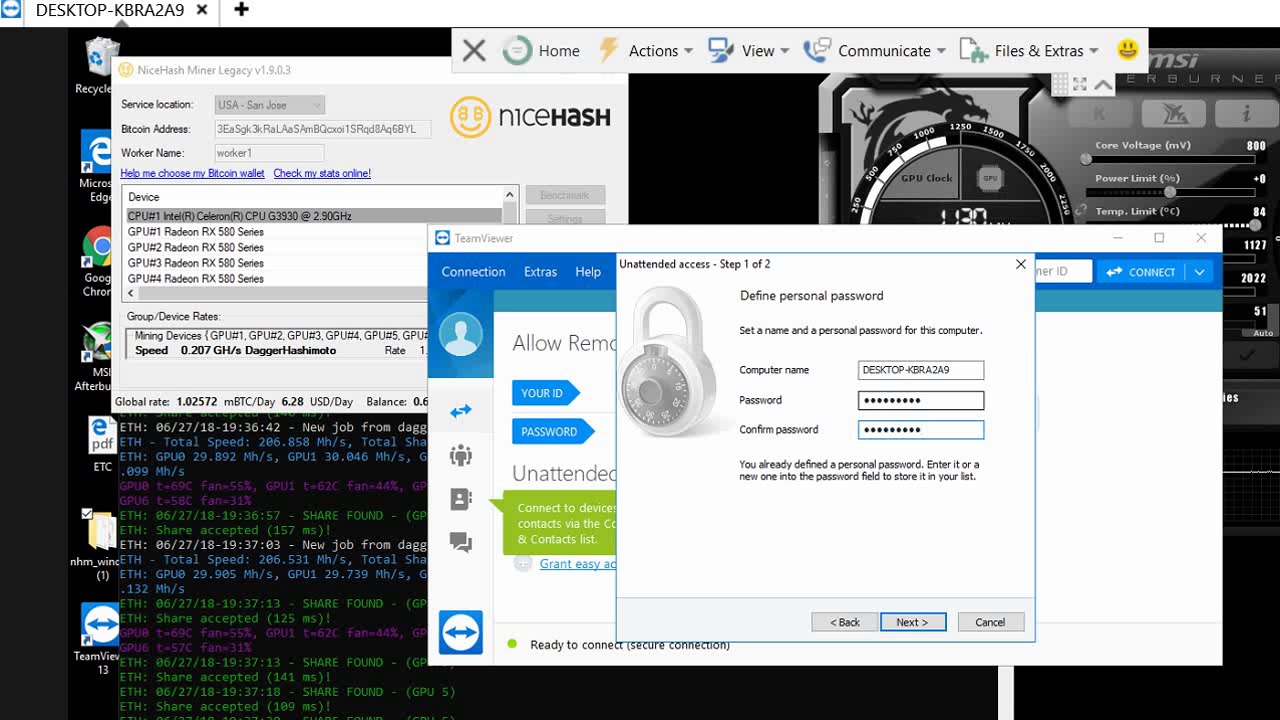The height and width of the screenshot is (720, 1280).
Task: Select CPU#1 Intel Celeron G3930 device row
Action: coord(313,216)
